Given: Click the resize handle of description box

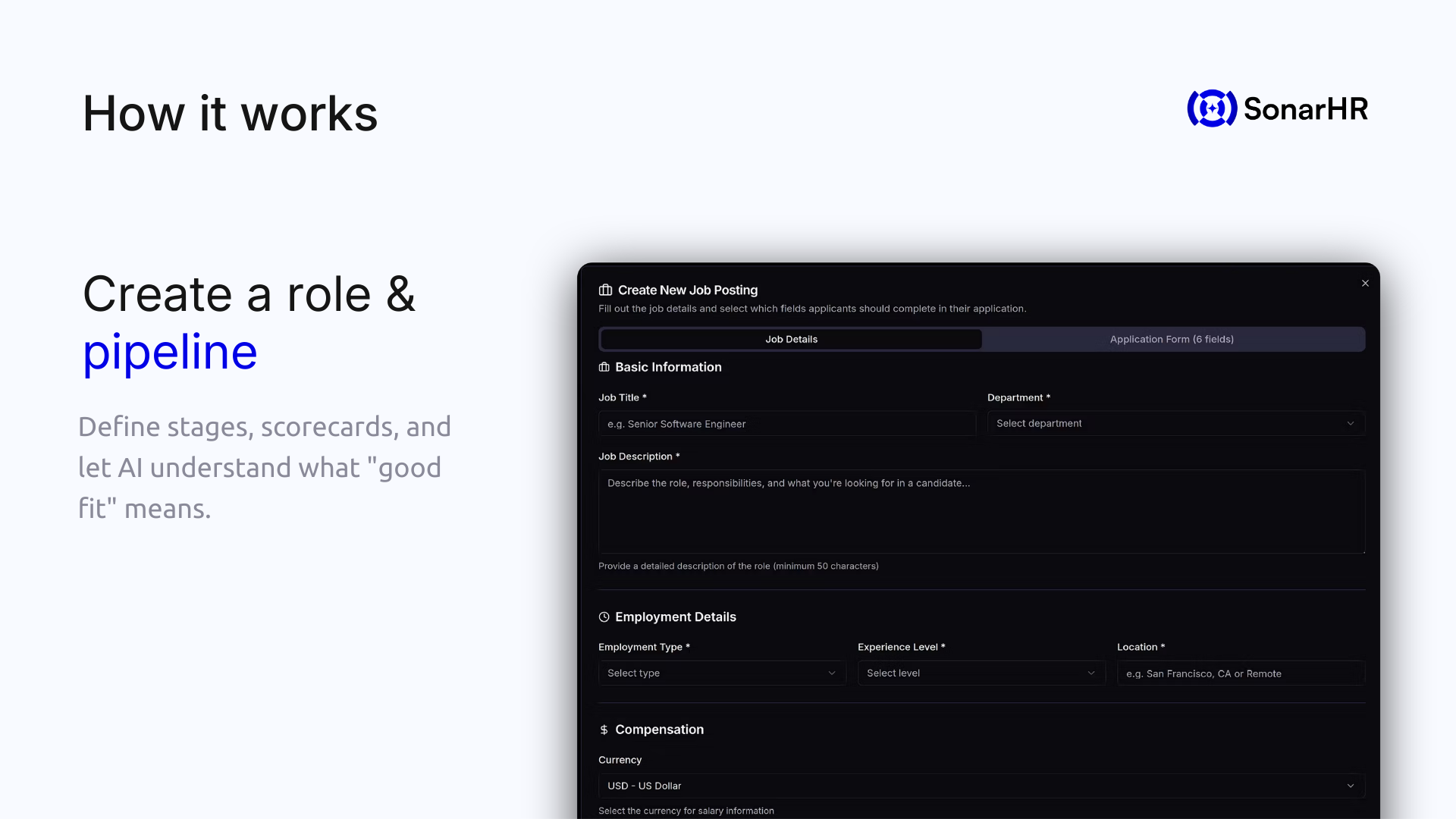Looking at the screenshot, I should 1363,551.
